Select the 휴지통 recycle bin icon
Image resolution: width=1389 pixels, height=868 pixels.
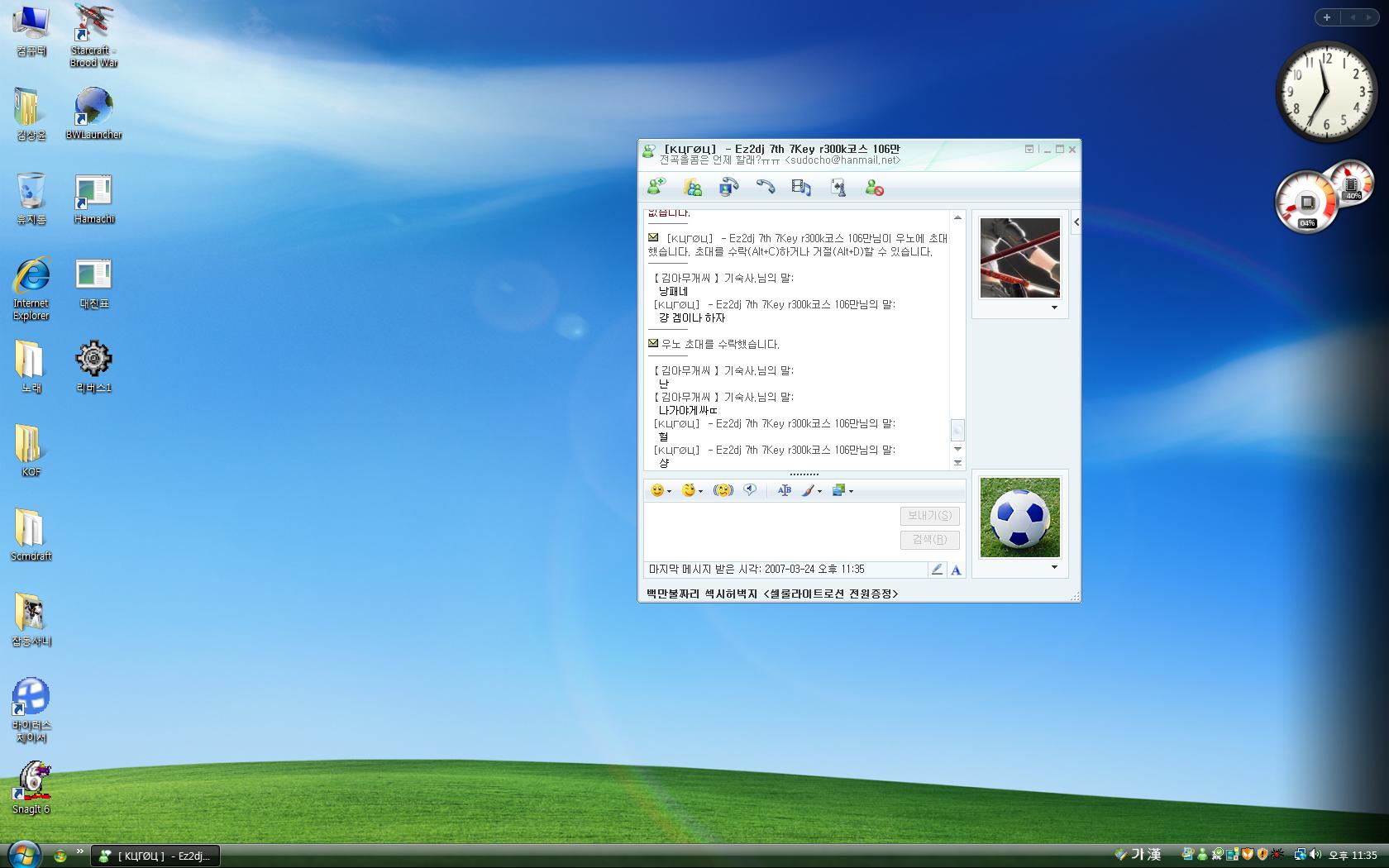(31, 199)
